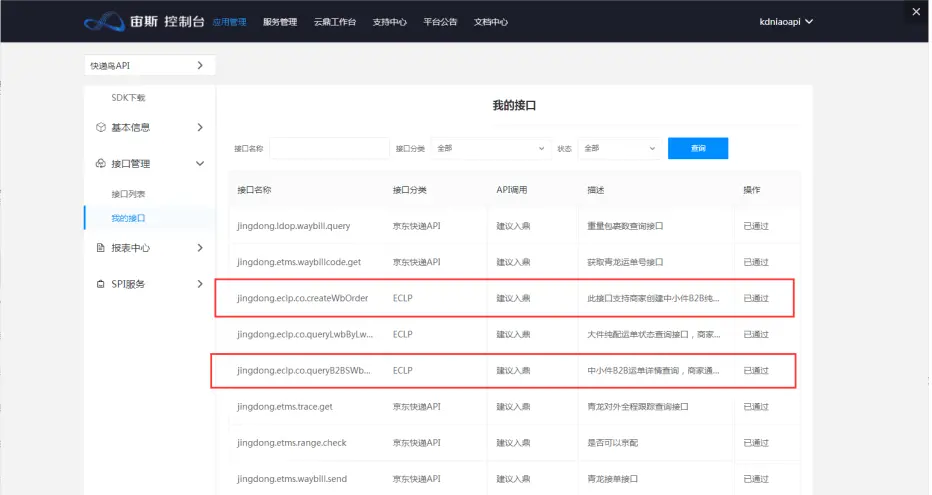Image resolution: width=932 pixels, height=495 pixels.
Task: Click the 报表中心 document icon
Action: [x=100, y=248]
